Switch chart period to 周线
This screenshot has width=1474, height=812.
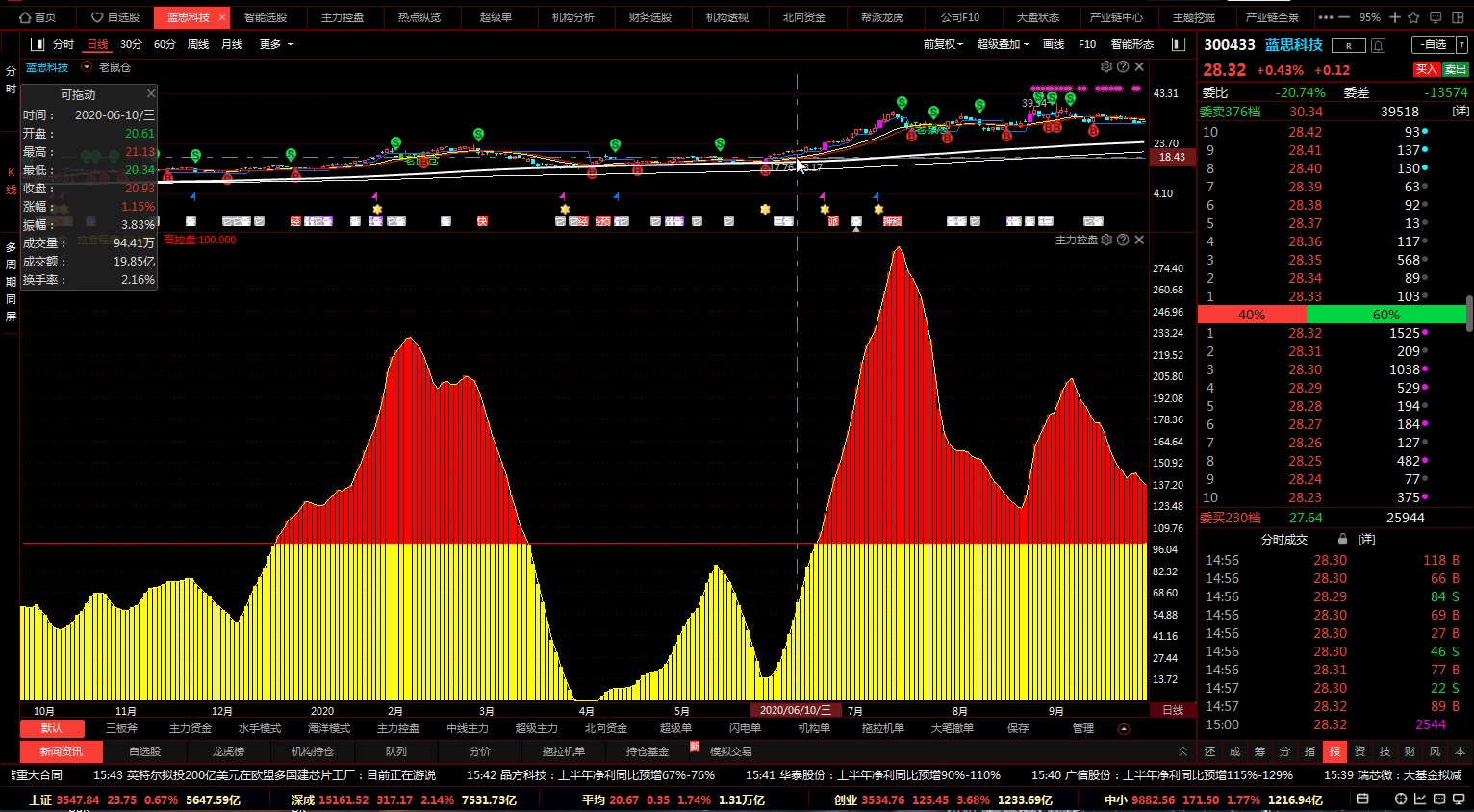[198, 44]
